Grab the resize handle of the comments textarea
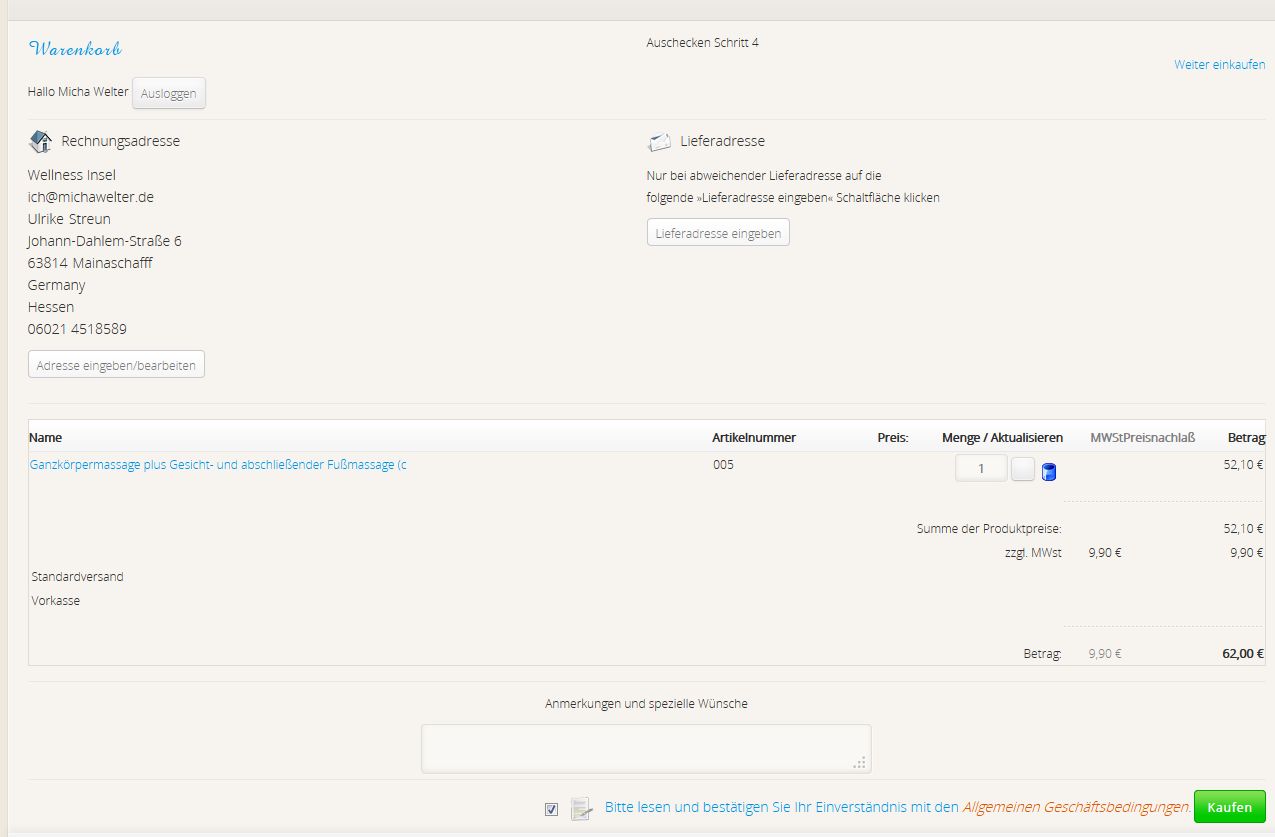 coord(859,763)
